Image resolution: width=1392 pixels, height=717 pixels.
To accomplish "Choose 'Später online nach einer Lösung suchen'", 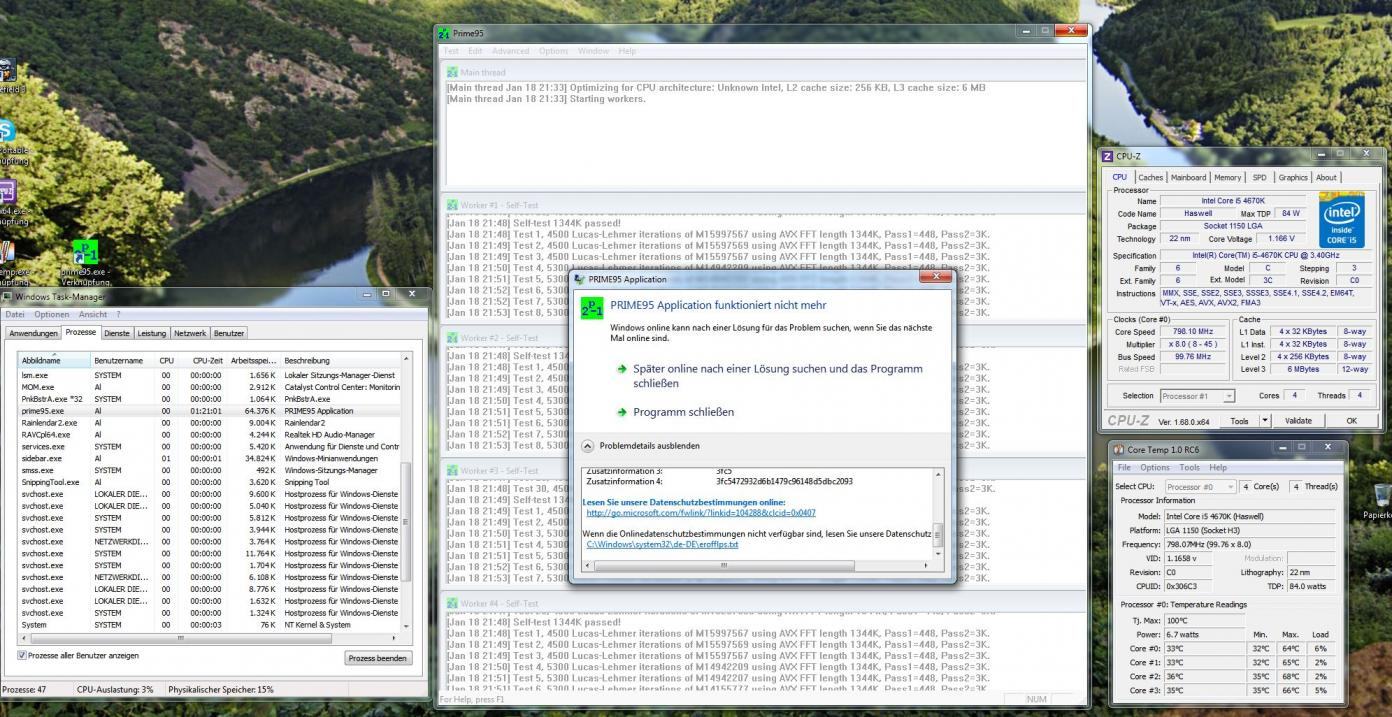I will [776, 376].
